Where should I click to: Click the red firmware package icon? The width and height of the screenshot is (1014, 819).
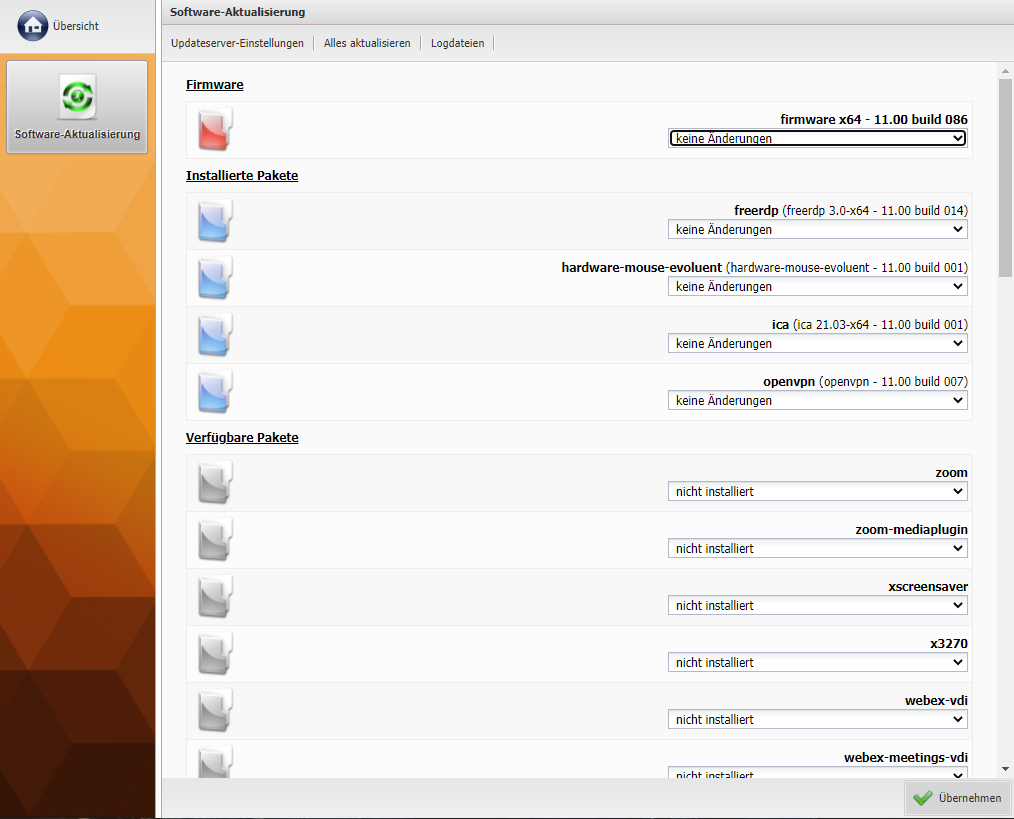pyautogui.click(x=215, y=130)
